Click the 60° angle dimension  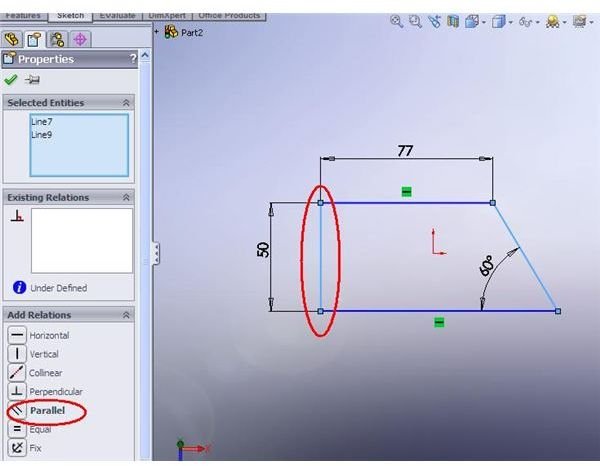[x=486, y=266]
